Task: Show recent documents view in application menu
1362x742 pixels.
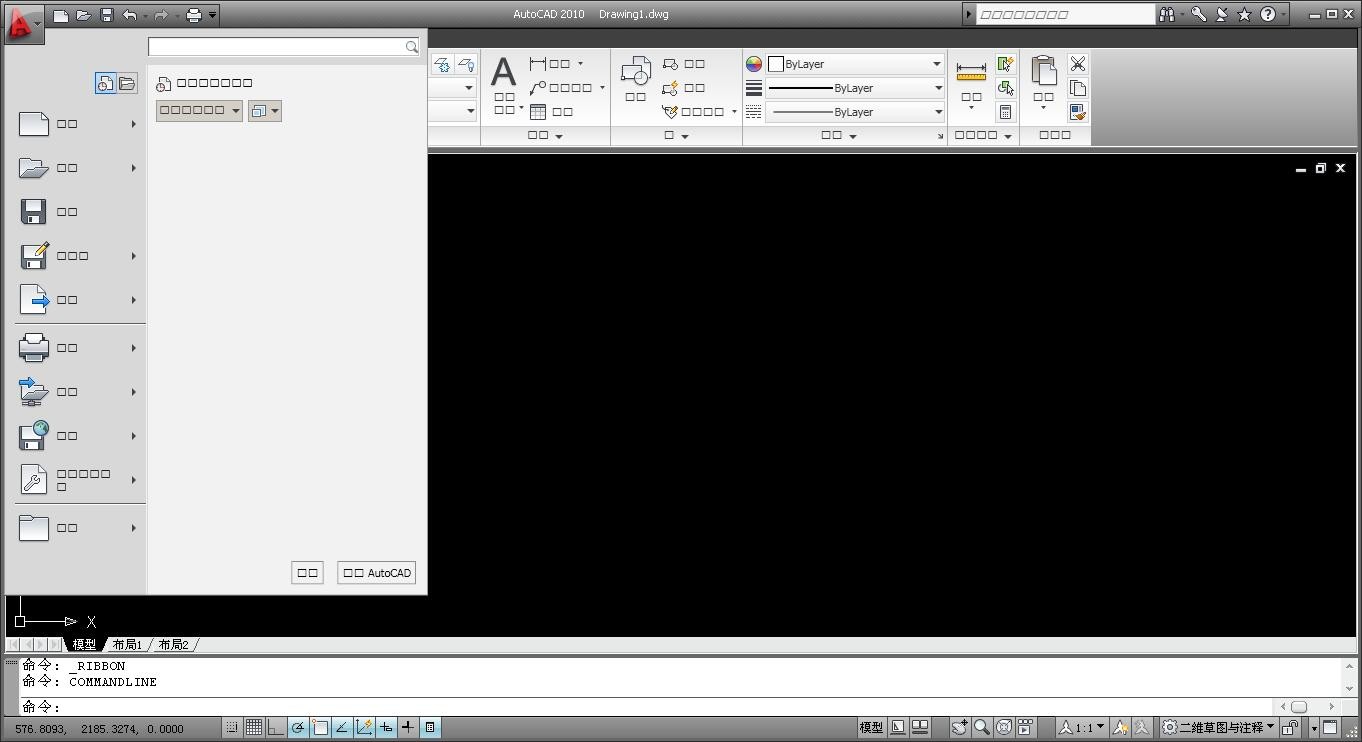Action: tap(105, 84)
